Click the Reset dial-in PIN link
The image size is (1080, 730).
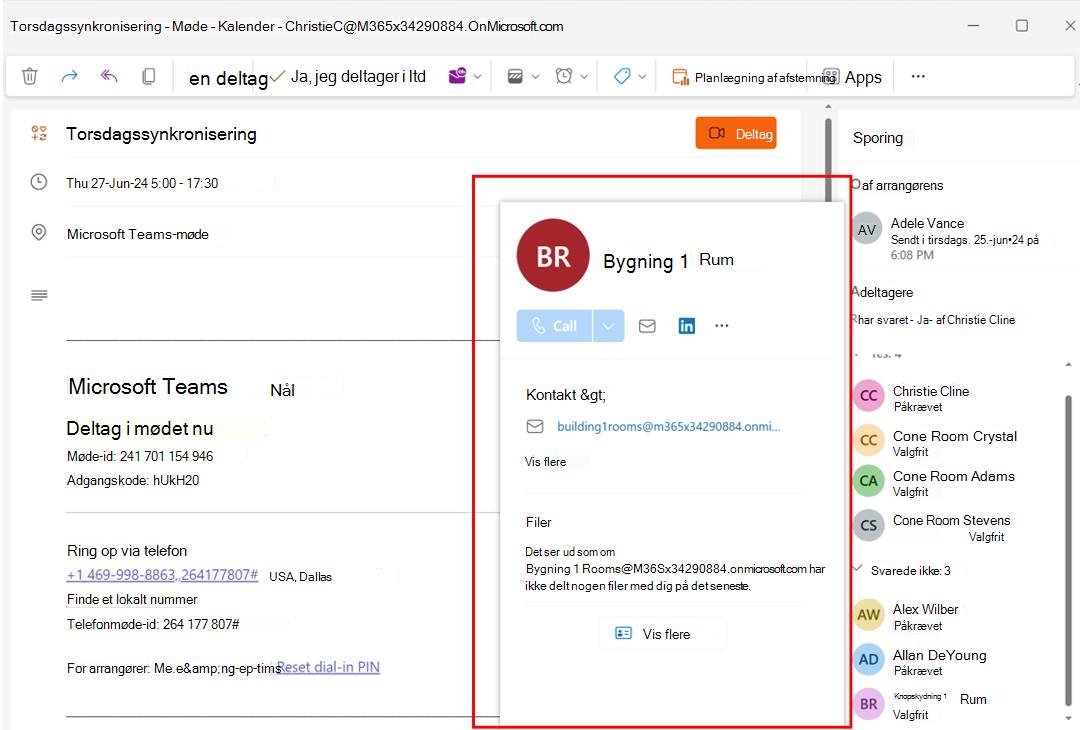coord(329,667)
